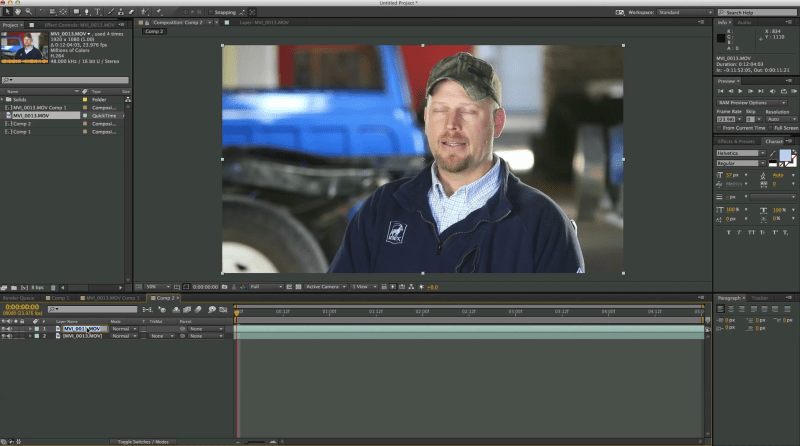Select the Selection arrow tool
Image resolution: width=800 pixels, height=446 pixels.
(7, 11)
